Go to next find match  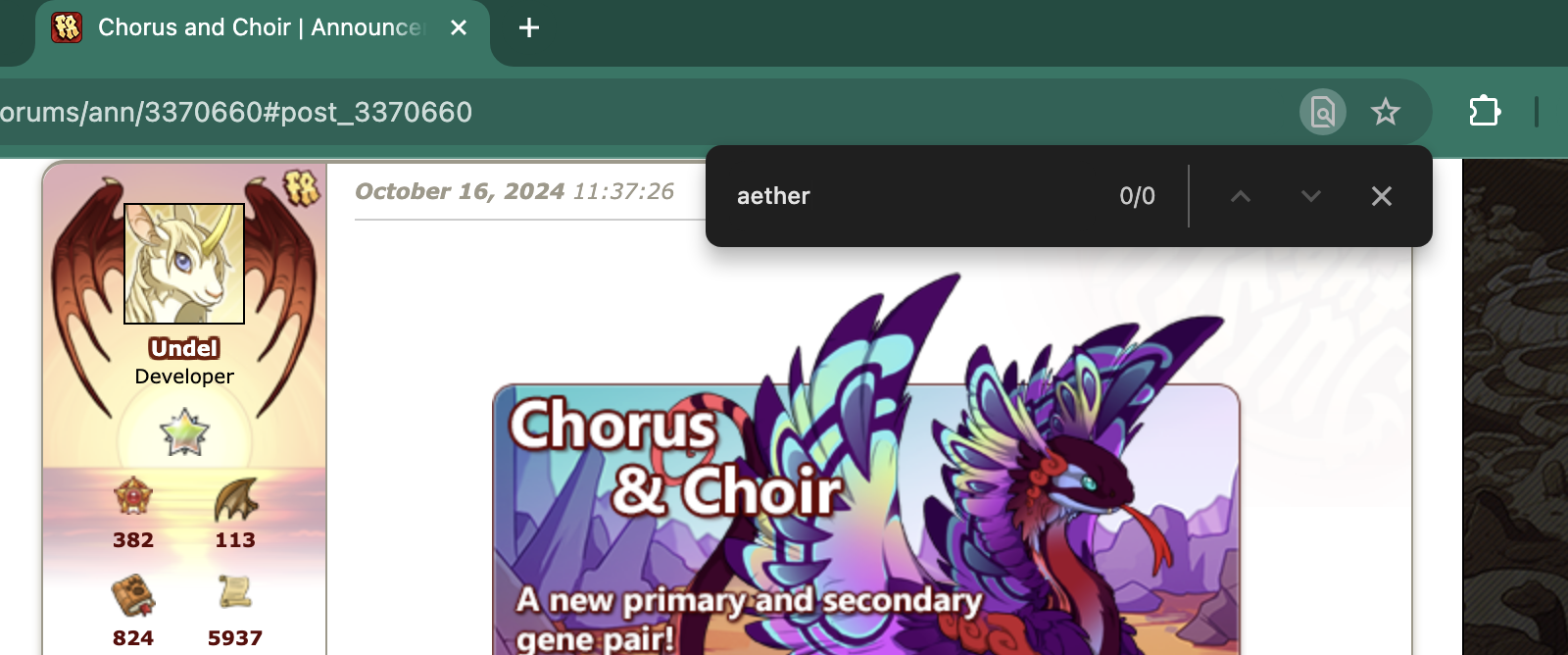1311,196
